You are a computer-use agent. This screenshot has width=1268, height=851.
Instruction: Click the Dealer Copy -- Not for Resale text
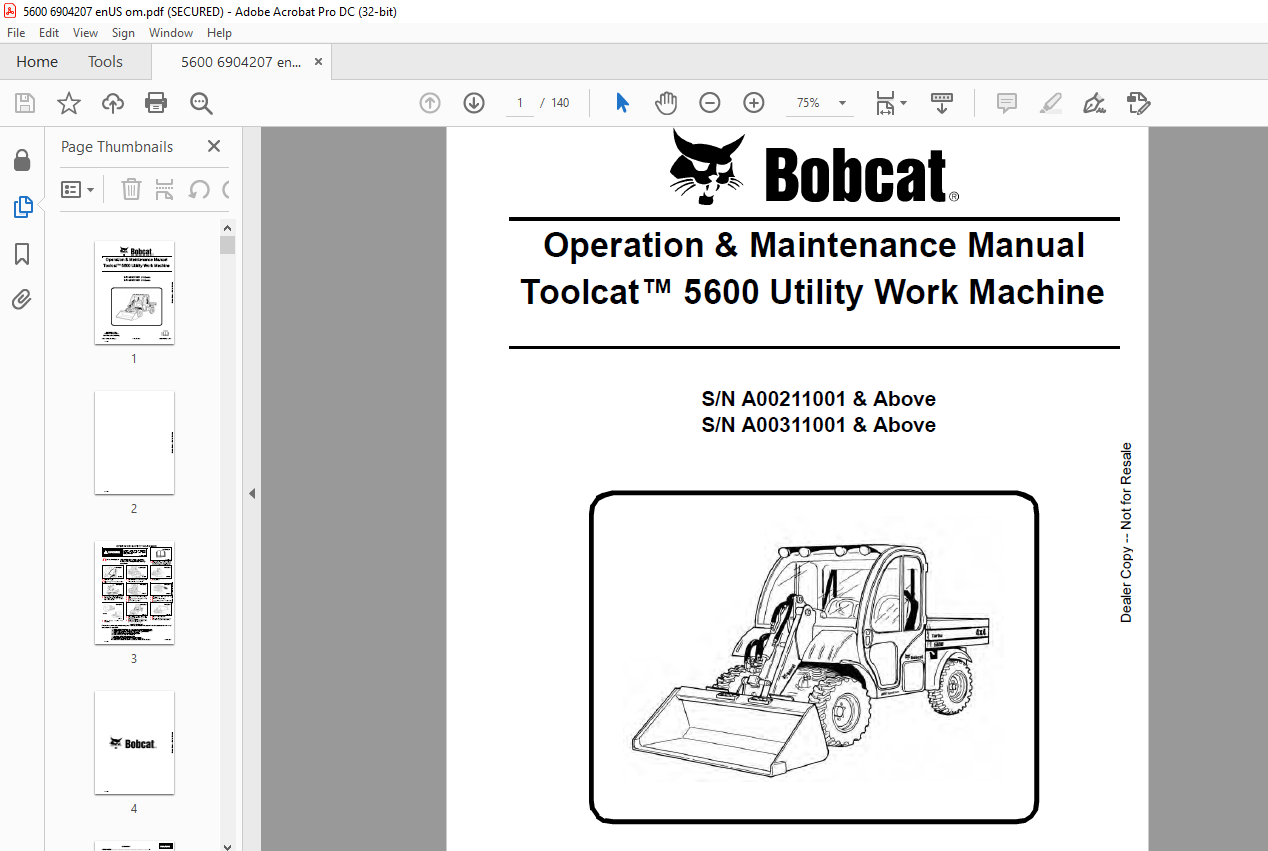[x=1126, y=533]
